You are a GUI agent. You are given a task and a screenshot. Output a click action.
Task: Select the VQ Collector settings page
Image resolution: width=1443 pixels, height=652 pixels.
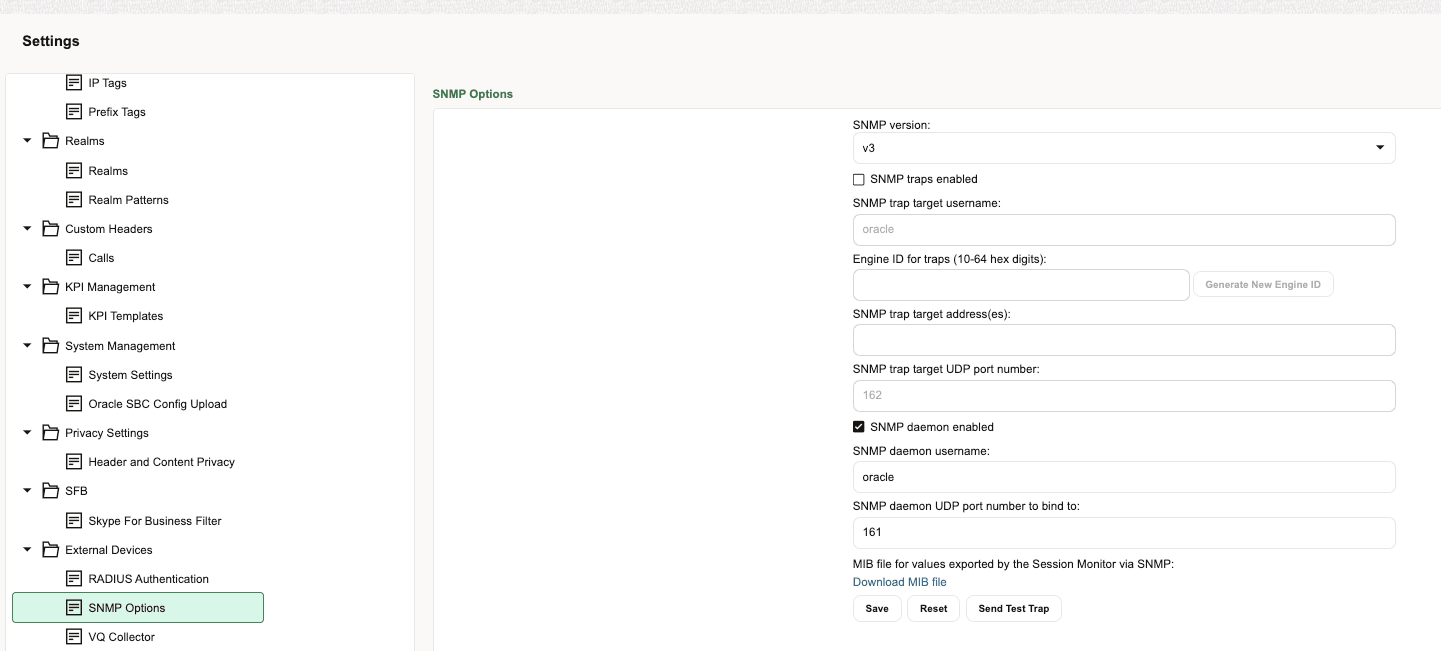coord(120,636)
